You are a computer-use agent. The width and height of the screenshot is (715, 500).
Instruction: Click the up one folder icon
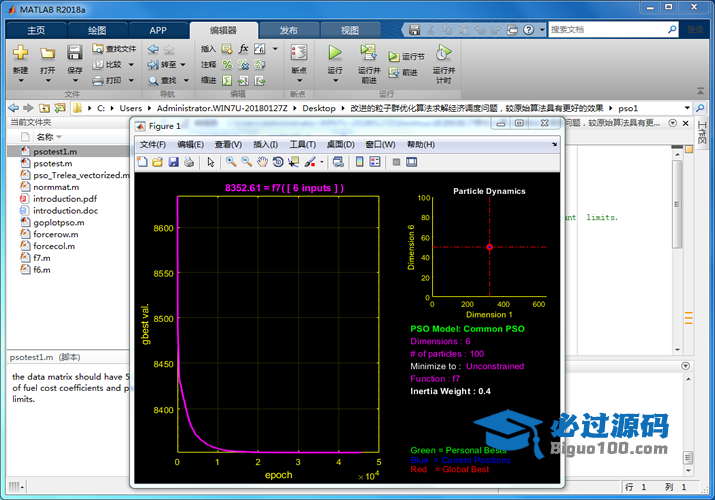44,108
